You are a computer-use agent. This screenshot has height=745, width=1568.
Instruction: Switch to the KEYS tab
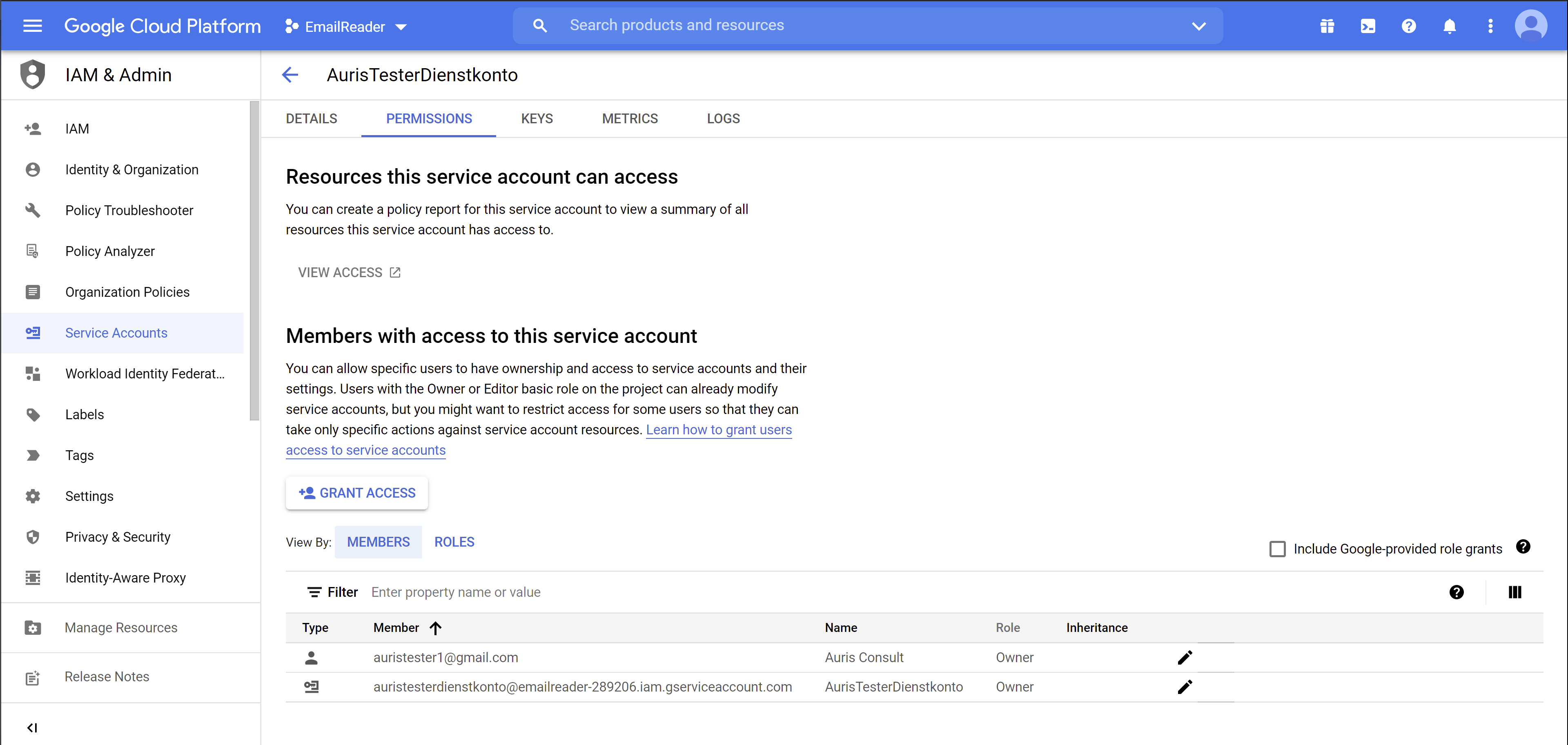536,119
